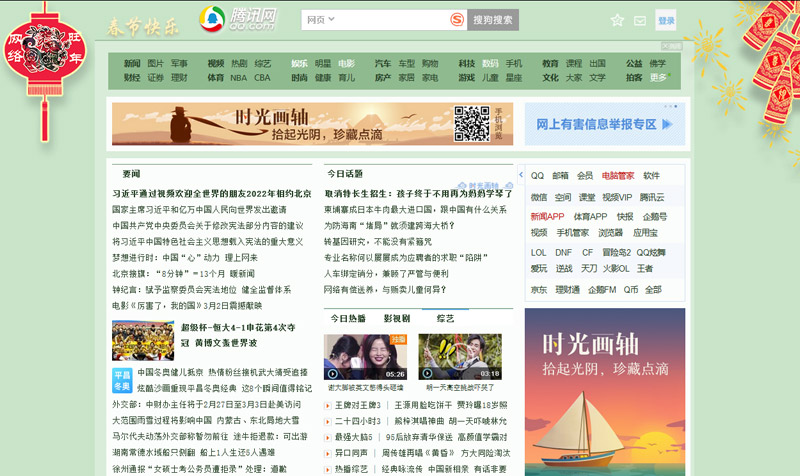Screen dimensions: 800x476
Task: Click the QR code on the 时光画轴 banner
Action: pos(472,123)
